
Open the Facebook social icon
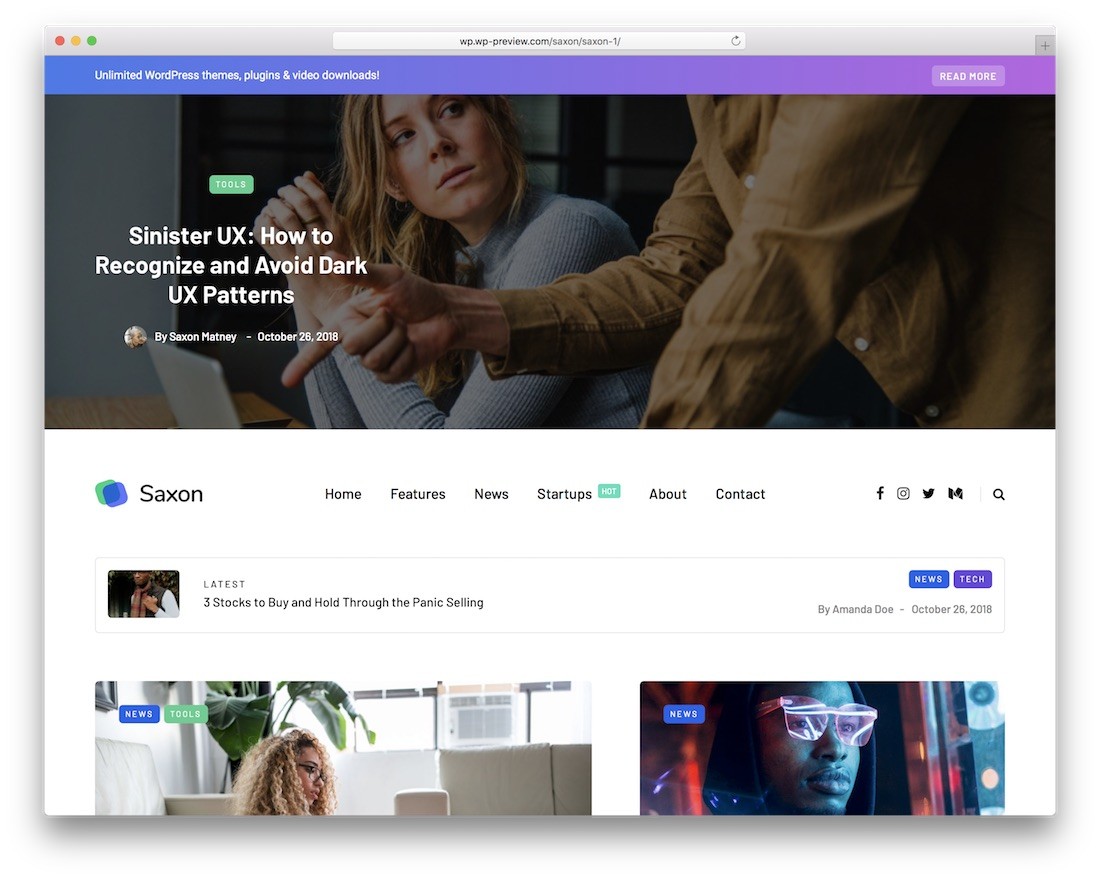pos(880,493)
